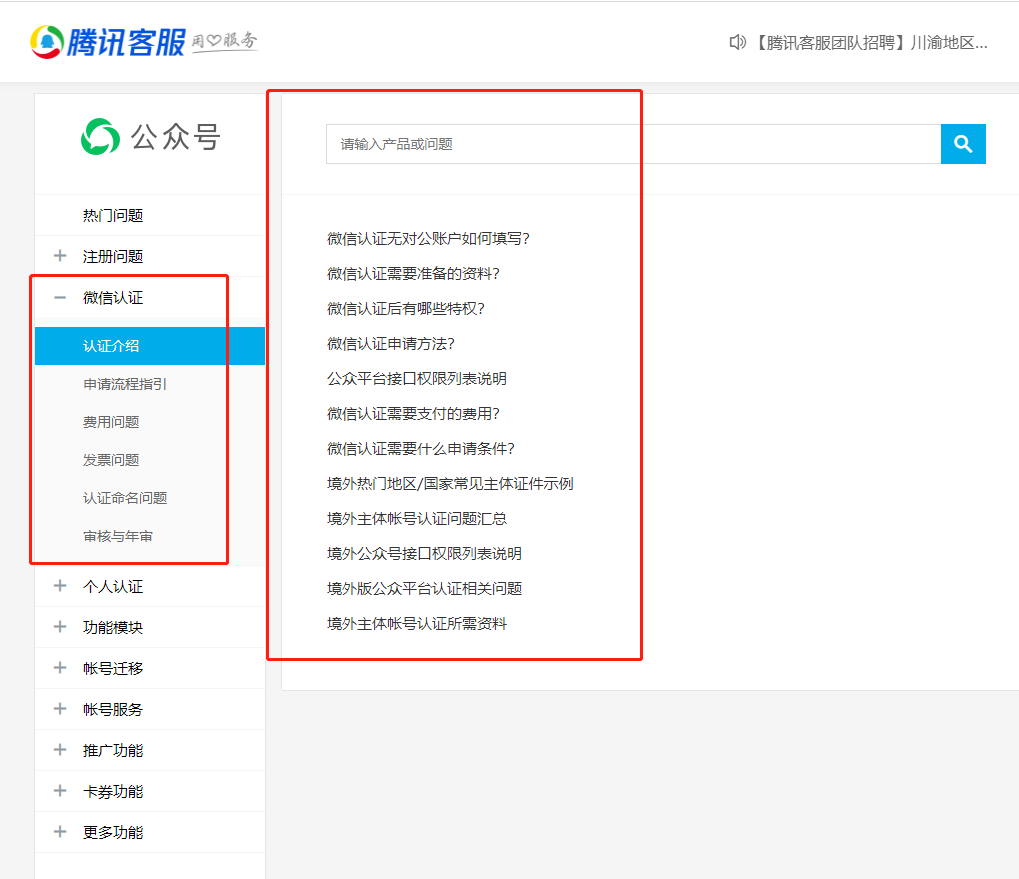
Task: Open 微信认证申请方法 question
Action: tap(391, 344)
